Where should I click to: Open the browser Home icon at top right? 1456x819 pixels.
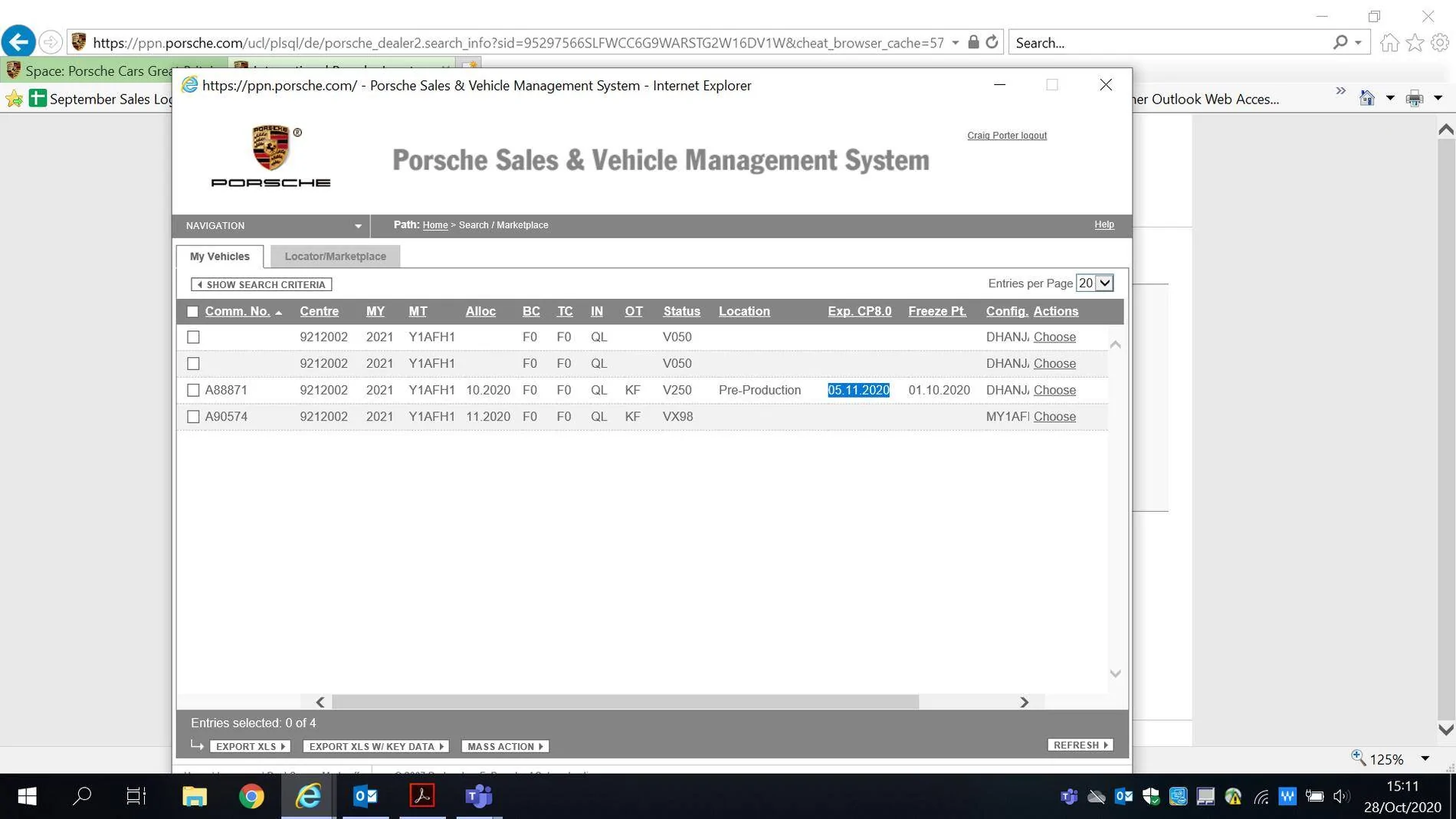pos(1389,43)
